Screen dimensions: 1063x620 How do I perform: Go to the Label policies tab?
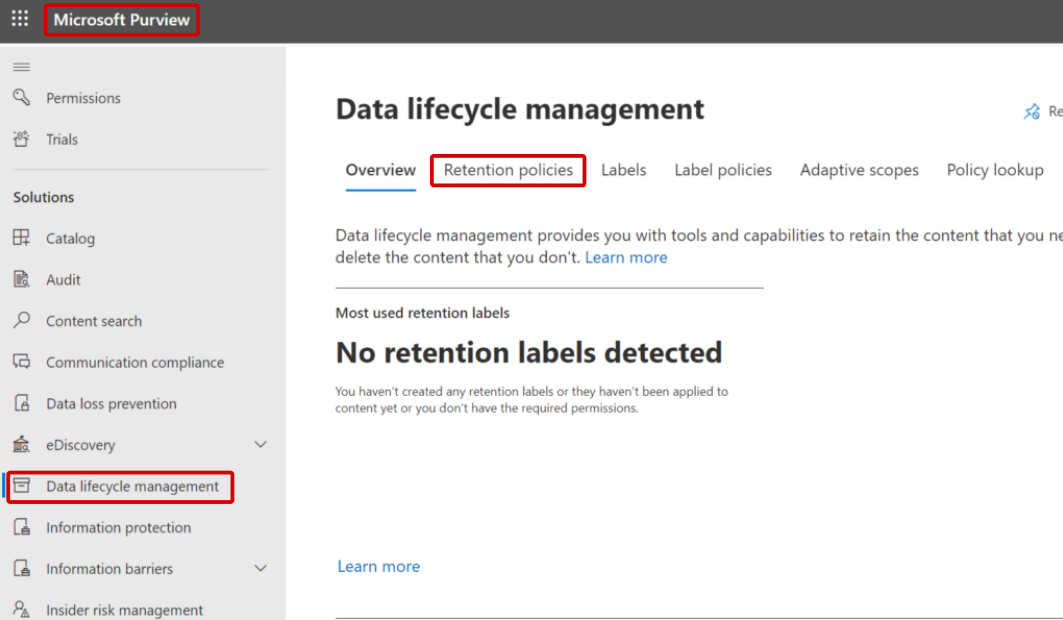723,170
